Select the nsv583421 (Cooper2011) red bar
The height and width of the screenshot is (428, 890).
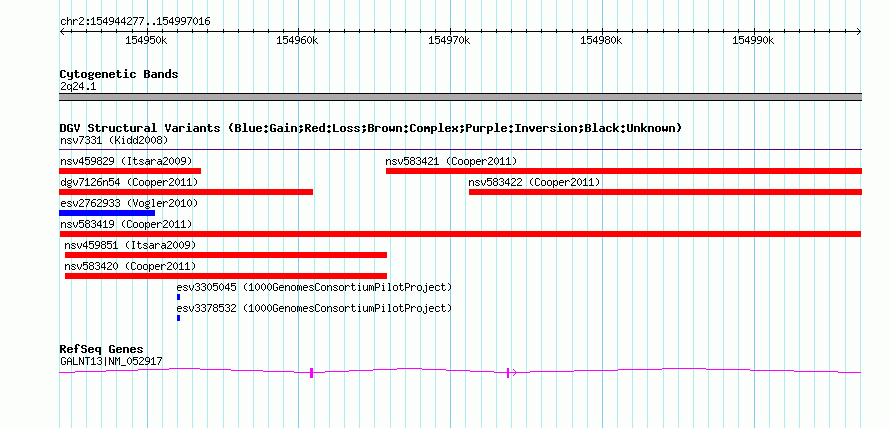[624, 171]
